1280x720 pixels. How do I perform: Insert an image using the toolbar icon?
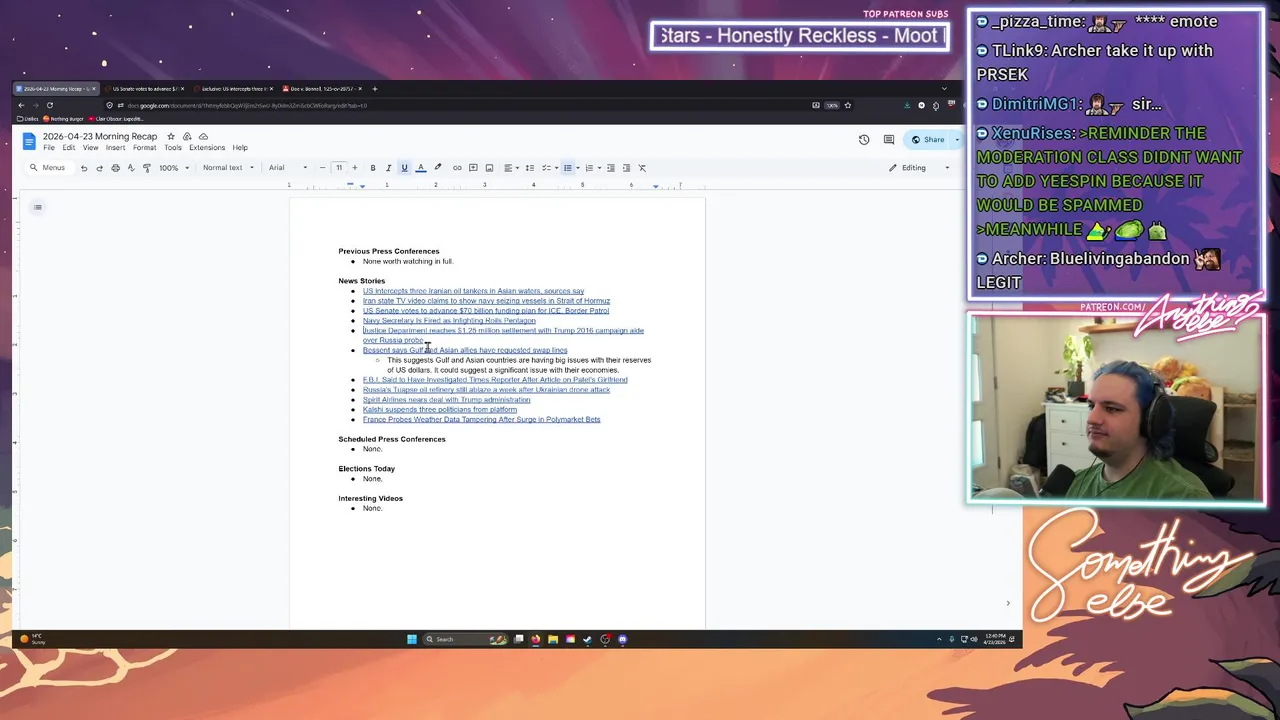[x=489, y=168]
